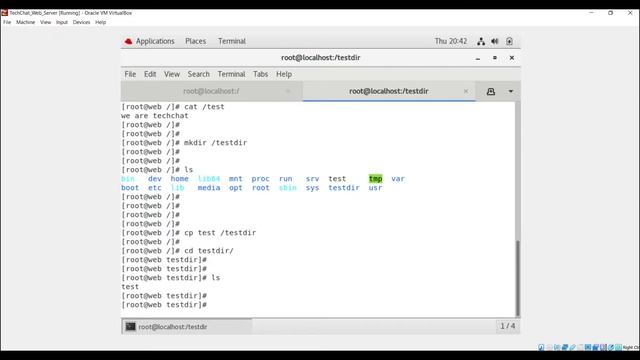640x360 pixels.
Task: Click the 'cat /test' command line
Action: (x=173, y=107)
